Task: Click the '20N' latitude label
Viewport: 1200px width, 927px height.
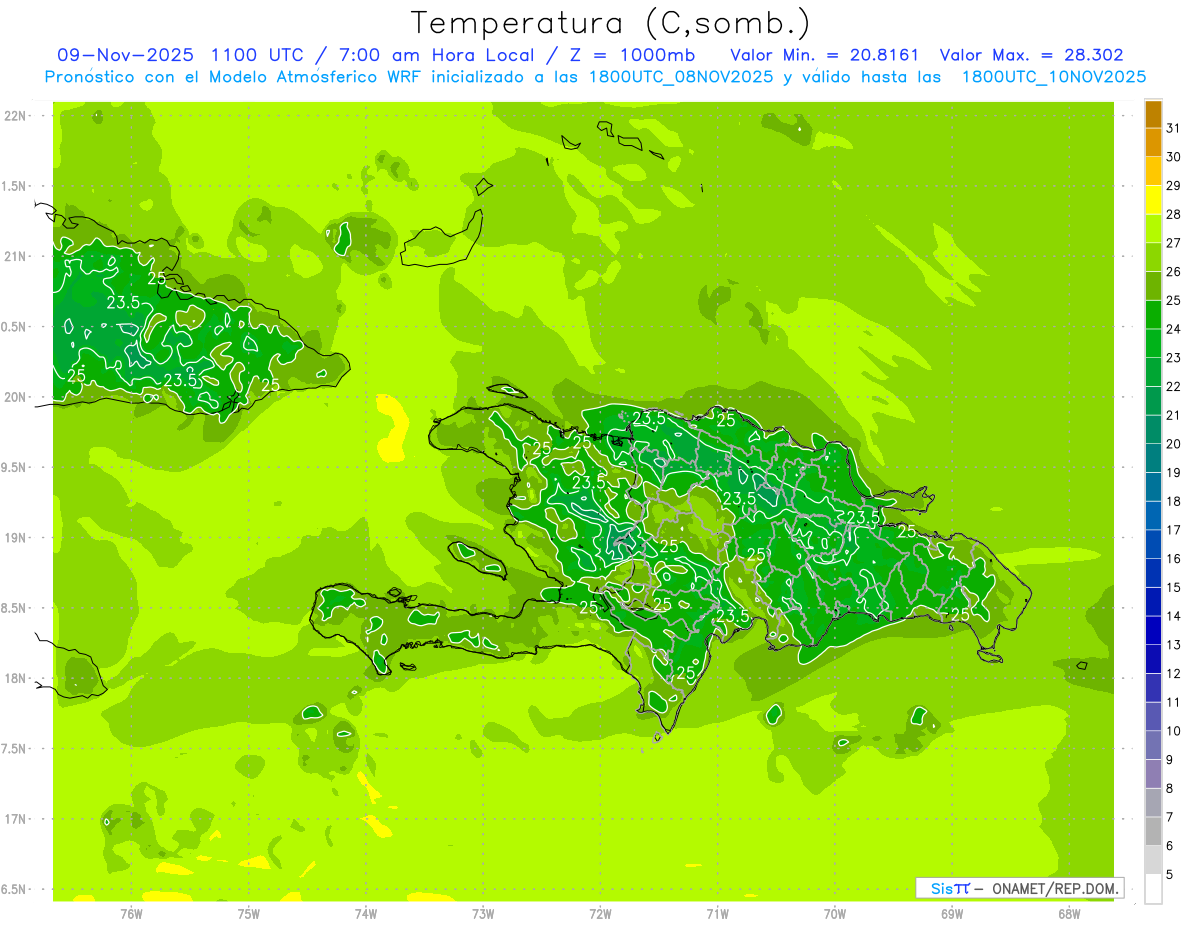Action: click(15, 397)
